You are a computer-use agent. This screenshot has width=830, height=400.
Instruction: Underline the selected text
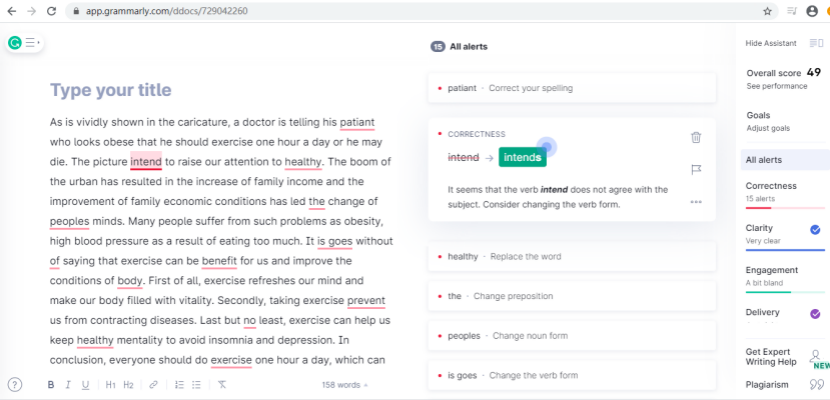[85, 384]
